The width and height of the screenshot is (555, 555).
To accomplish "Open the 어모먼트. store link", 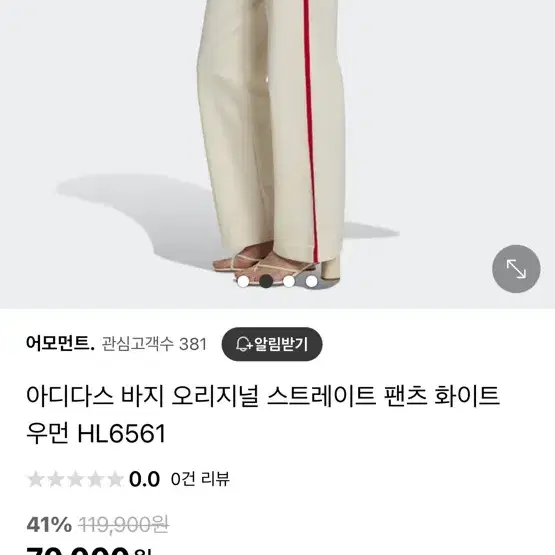I will pos(60,343).
